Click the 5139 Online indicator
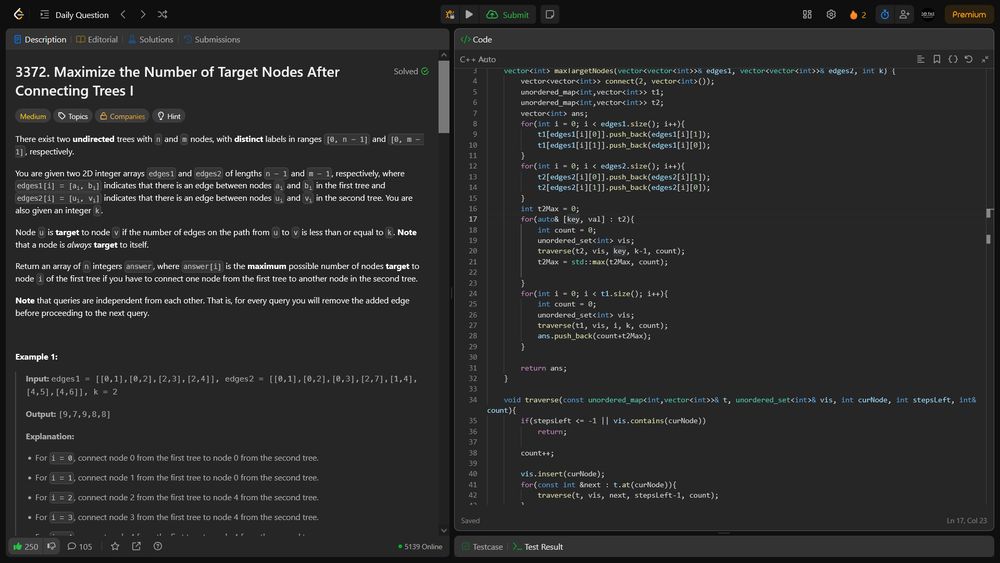Viewport: 1000px width, 563px height. tap(420, 546)
